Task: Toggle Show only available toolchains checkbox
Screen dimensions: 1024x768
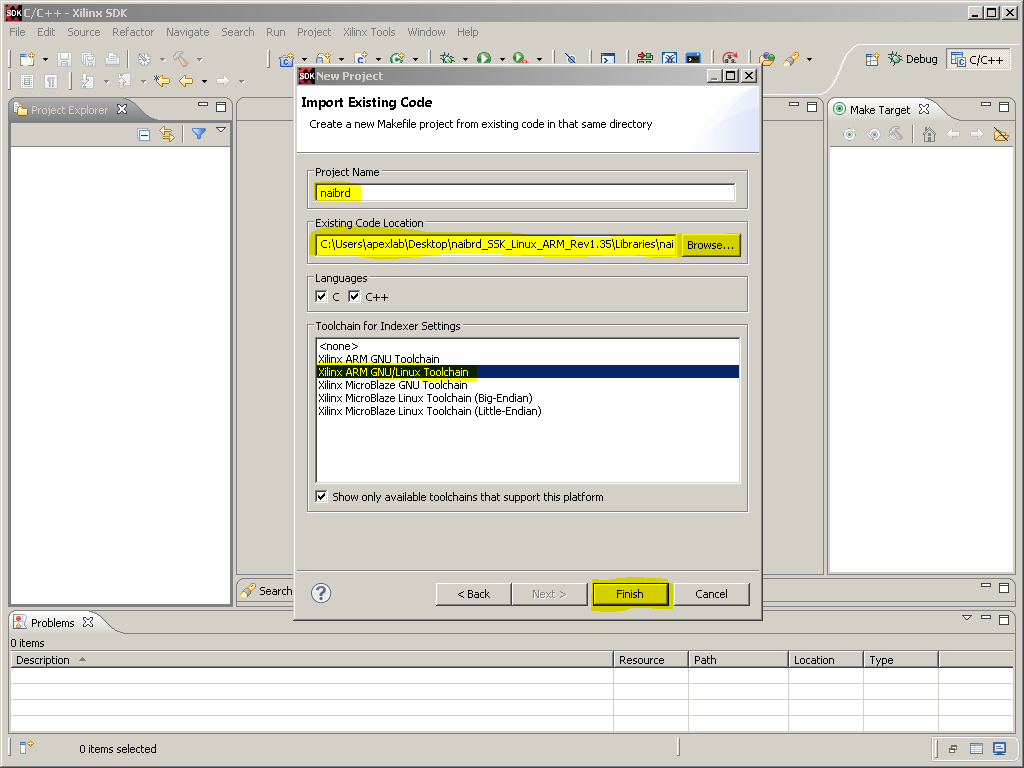Action: (x=321, y=496)
